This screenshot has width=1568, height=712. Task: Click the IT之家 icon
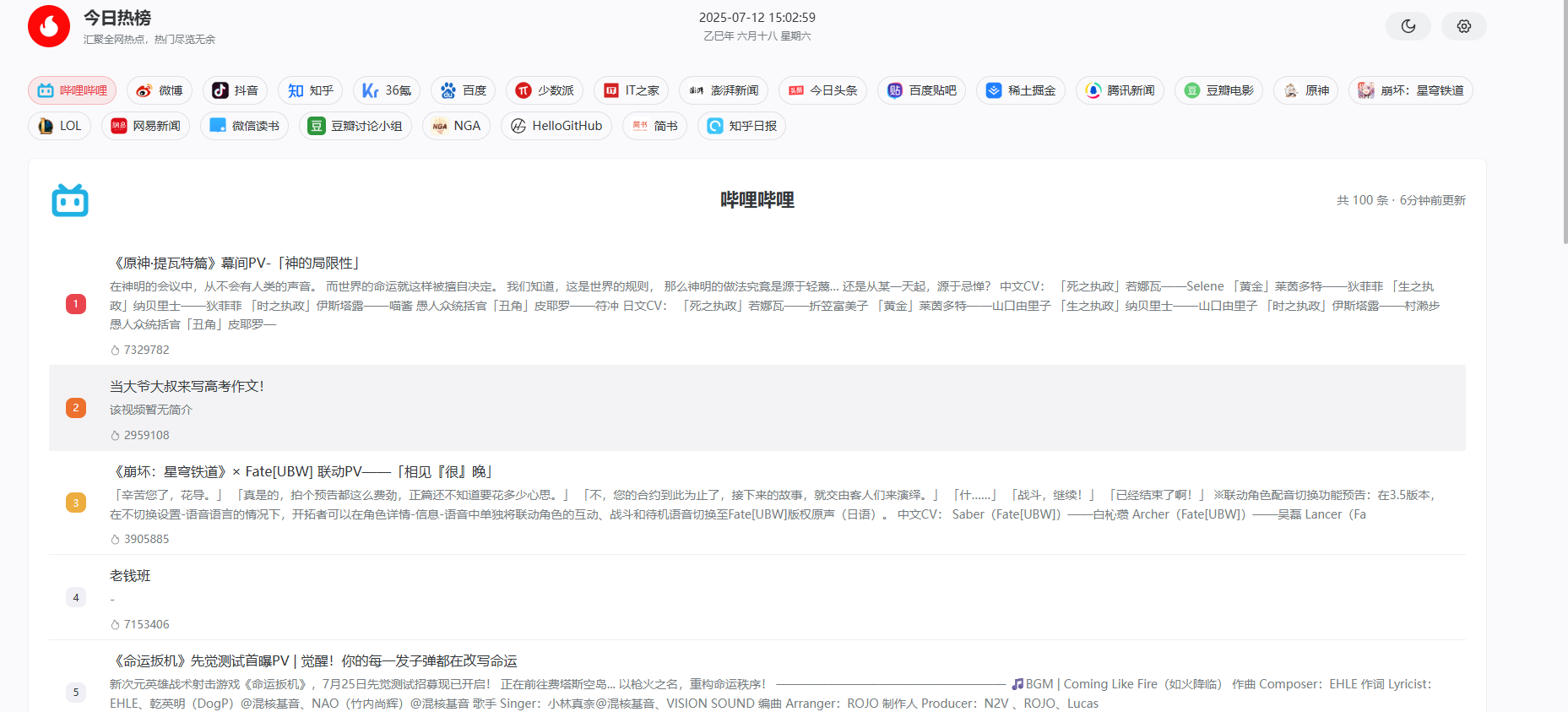click(611, 90)
